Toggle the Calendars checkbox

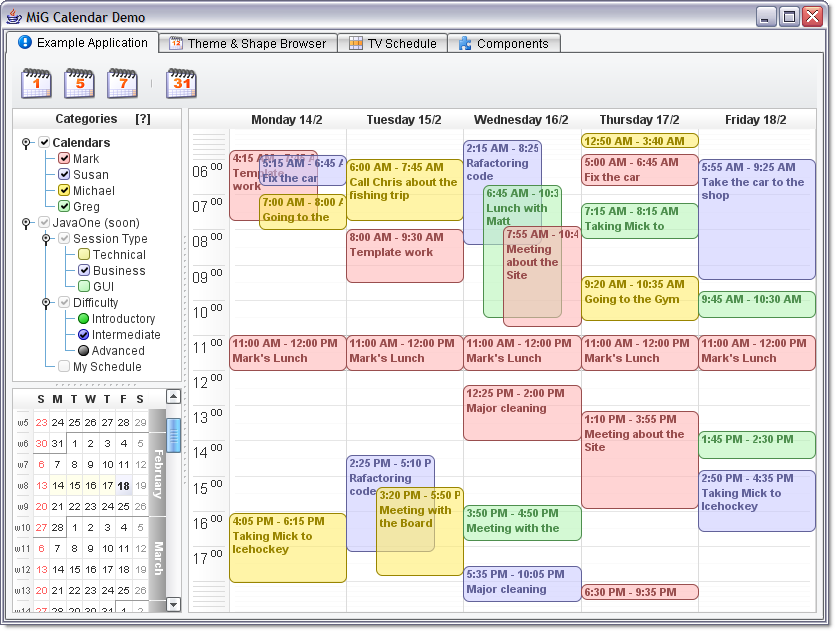click(44, 143)
